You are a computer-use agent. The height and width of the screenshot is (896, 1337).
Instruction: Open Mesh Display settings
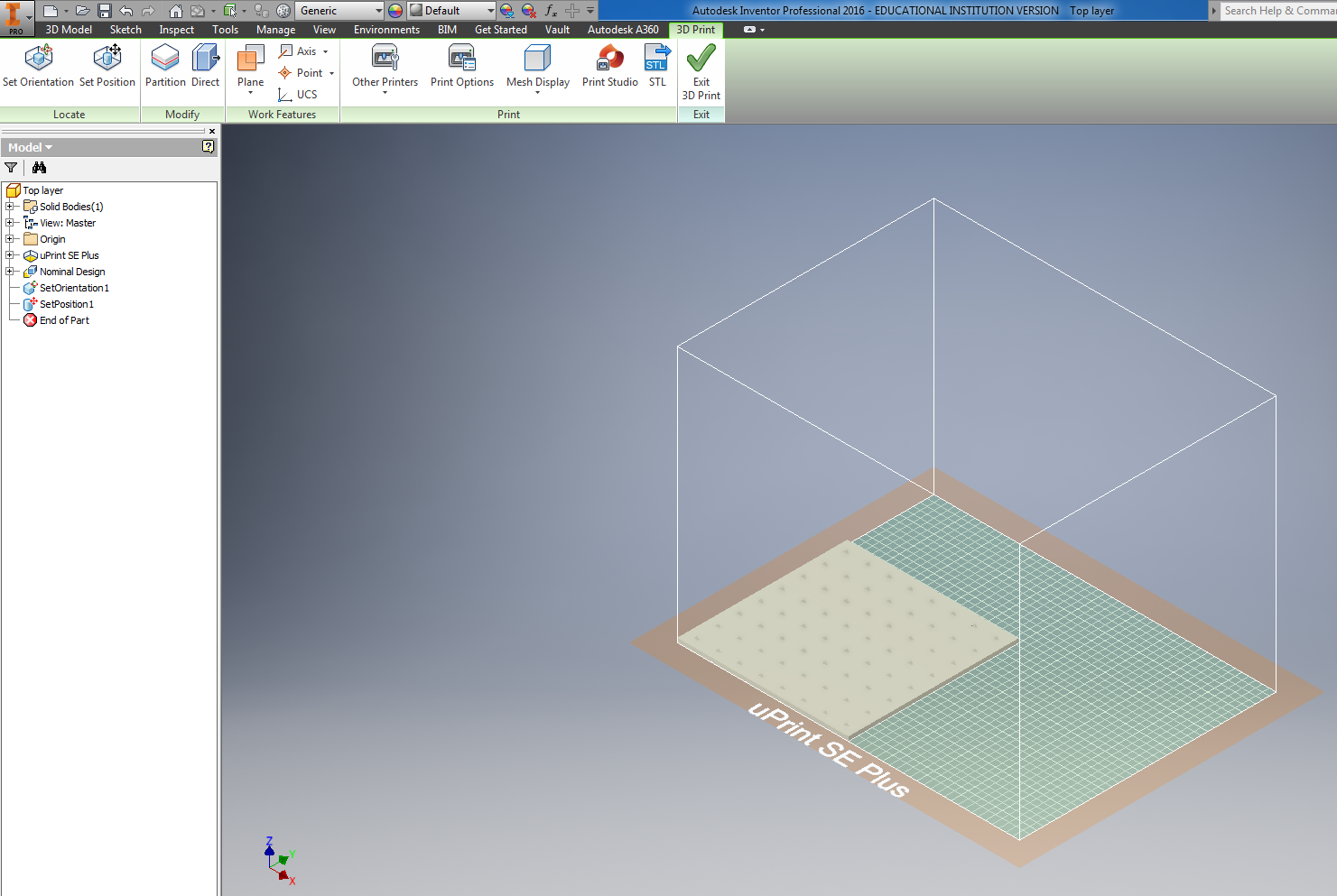(537, 68)
